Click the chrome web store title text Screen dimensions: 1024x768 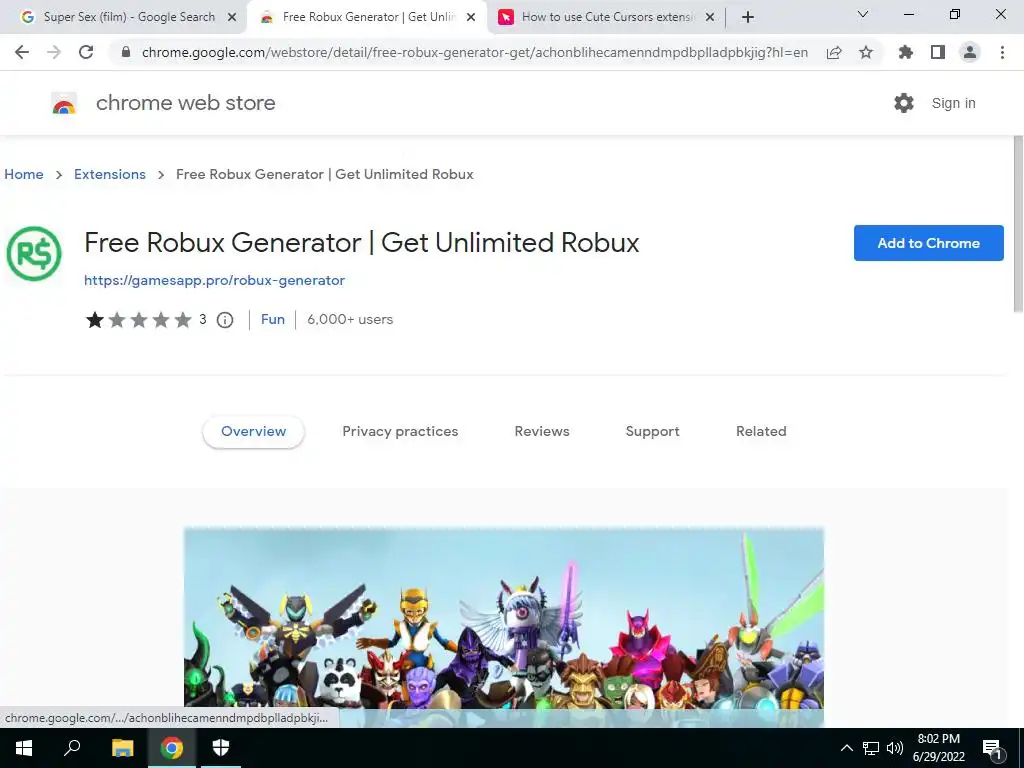[x=185, y=103]
